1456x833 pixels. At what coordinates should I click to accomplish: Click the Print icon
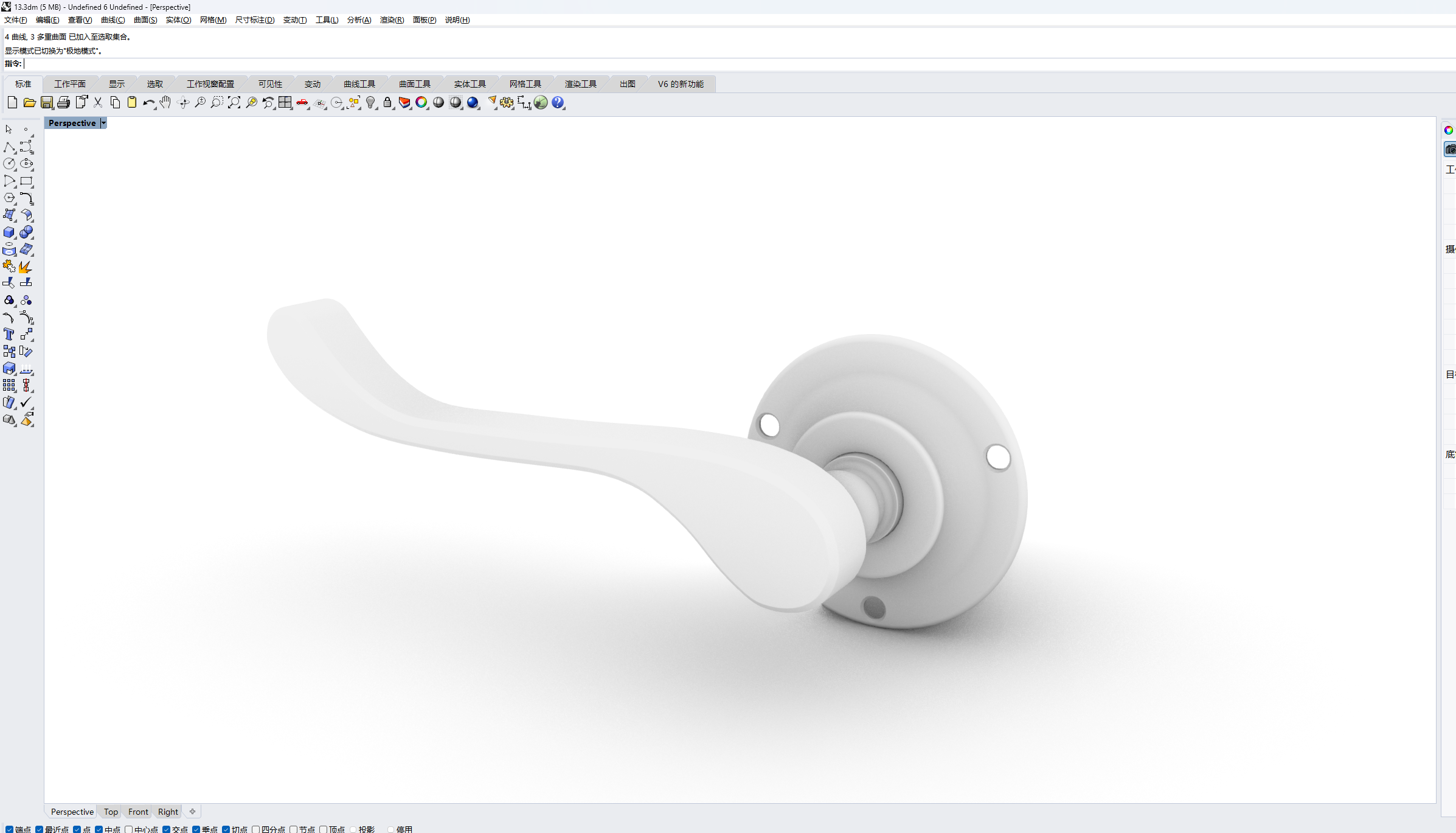63,102
